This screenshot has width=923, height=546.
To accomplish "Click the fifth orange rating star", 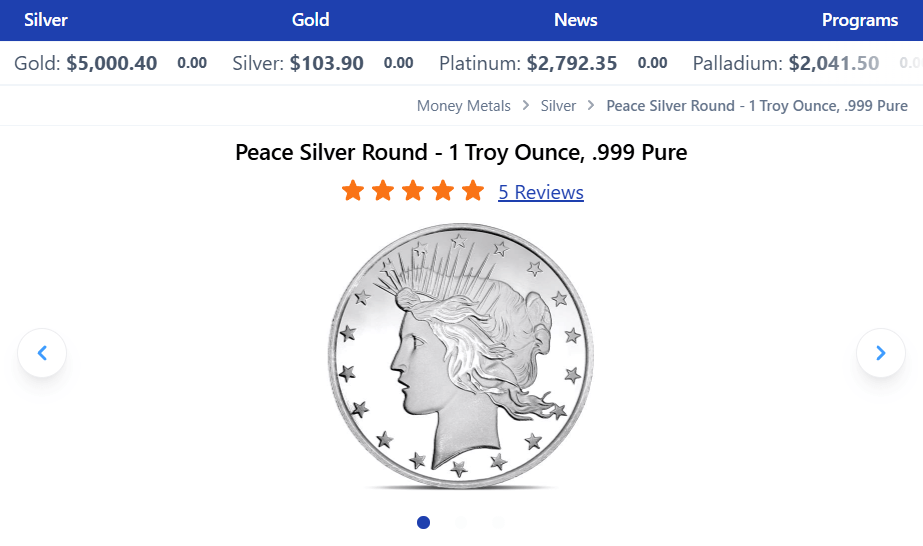I will tap(473, 191).
